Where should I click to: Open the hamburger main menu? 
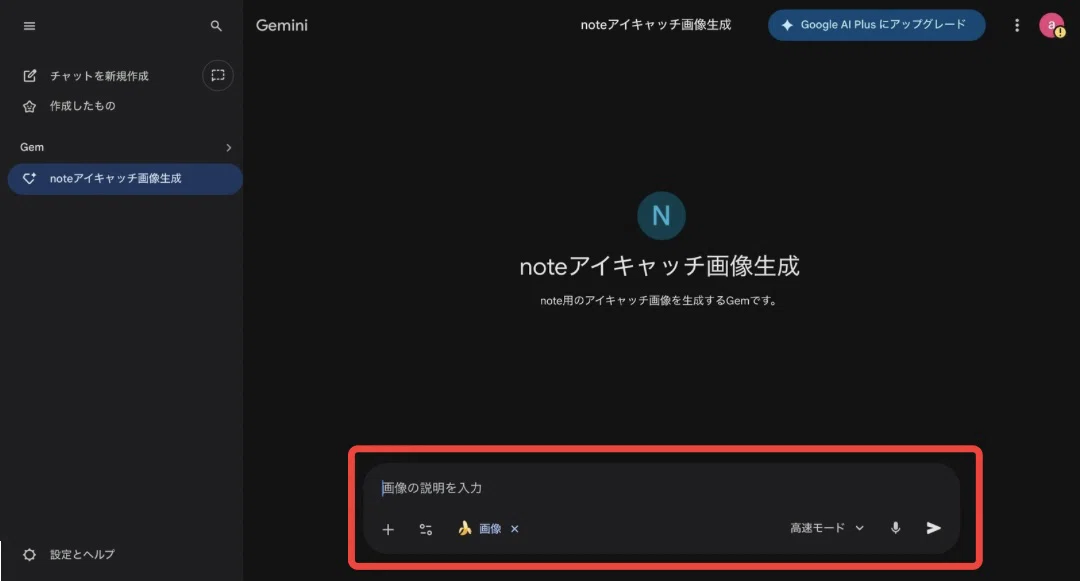[x=29, y=26]
